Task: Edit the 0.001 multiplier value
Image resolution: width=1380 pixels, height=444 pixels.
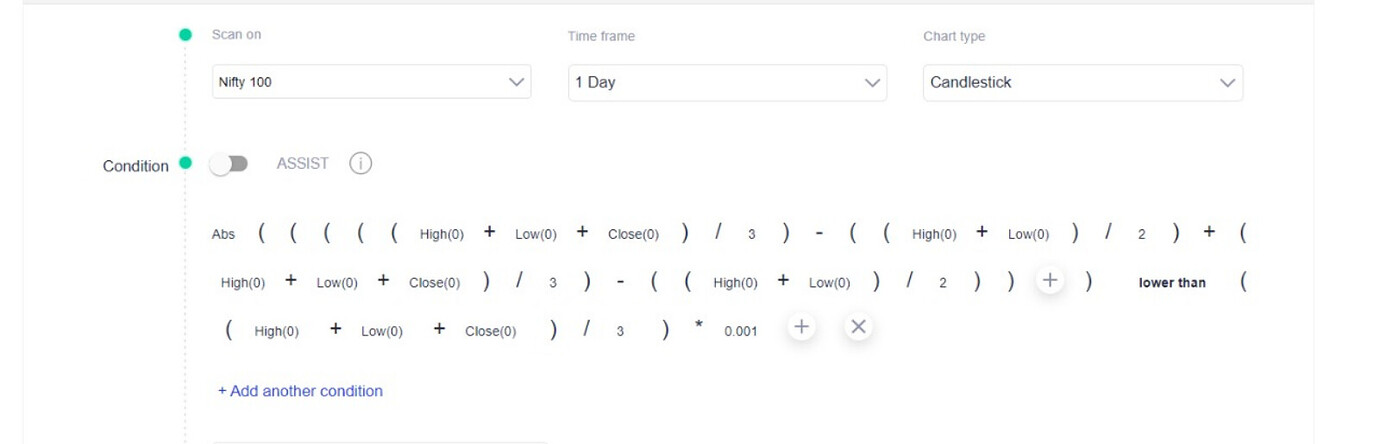Action: click(741, 331)
